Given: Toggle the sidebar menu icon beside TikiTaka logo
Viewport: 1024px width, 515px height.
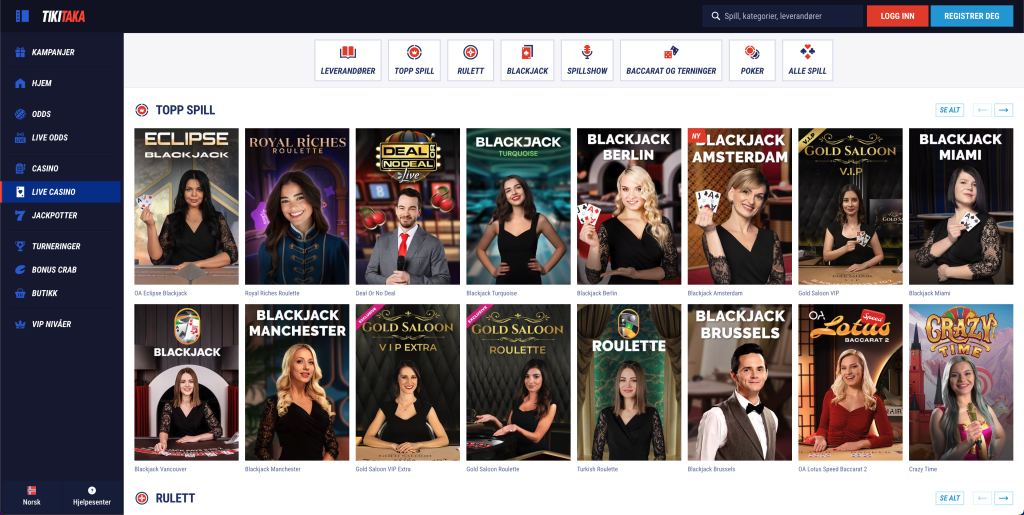Looking at the screenshot, I should (x=22, y=16).
